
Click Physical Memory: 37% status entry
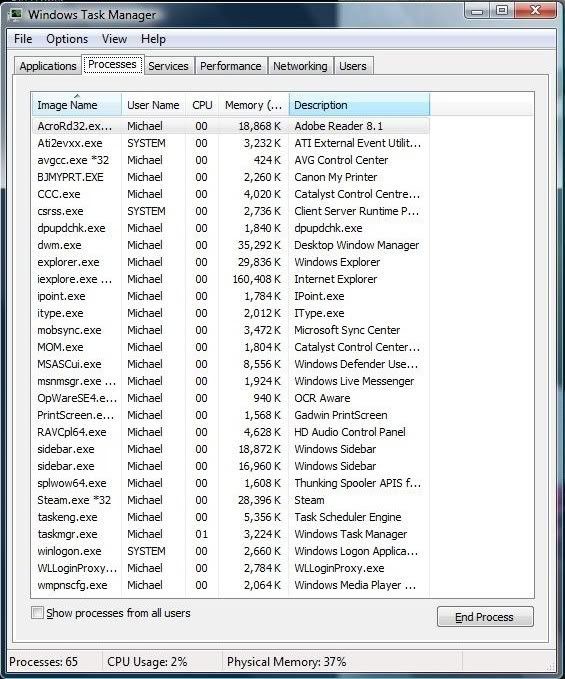[x=287, y=662]
